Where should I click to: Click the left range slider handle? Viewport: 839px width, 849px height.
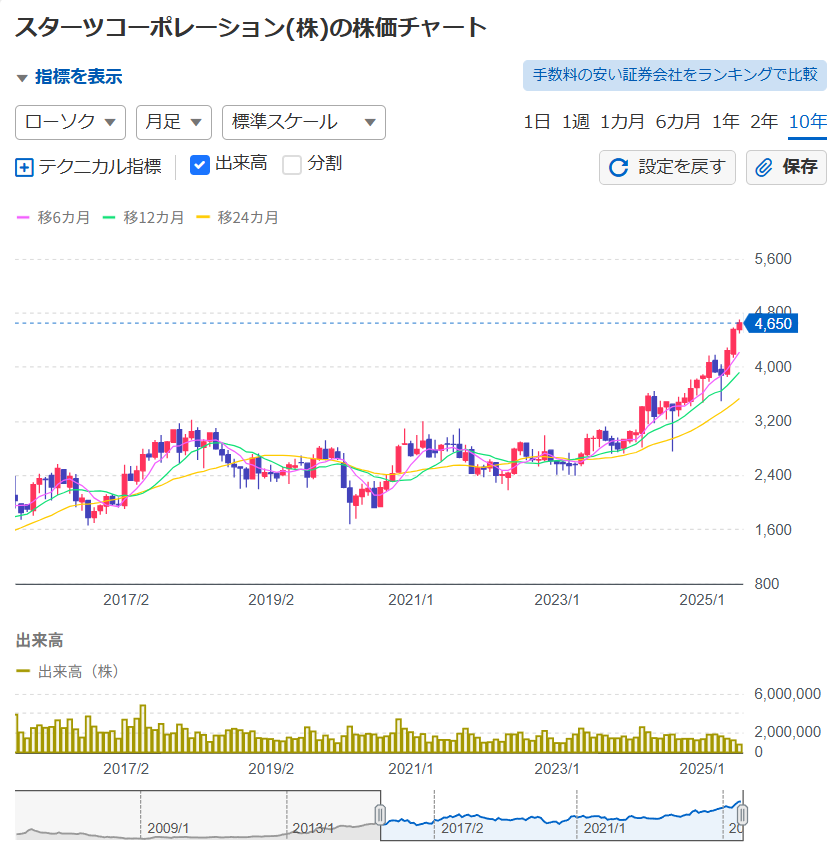381,814
